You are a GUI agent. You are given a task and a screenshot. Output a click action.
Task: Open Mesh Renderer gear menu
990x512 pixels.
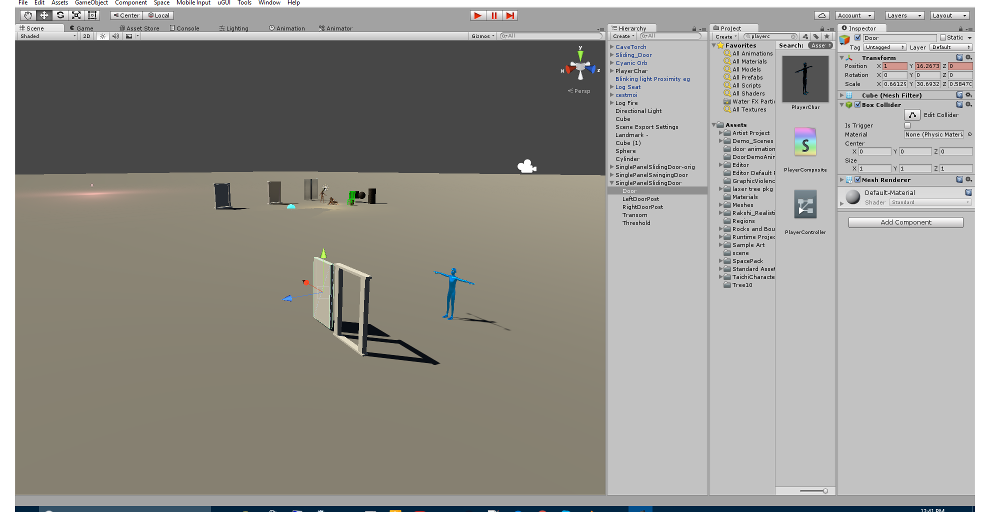click(x=969, y=180)
